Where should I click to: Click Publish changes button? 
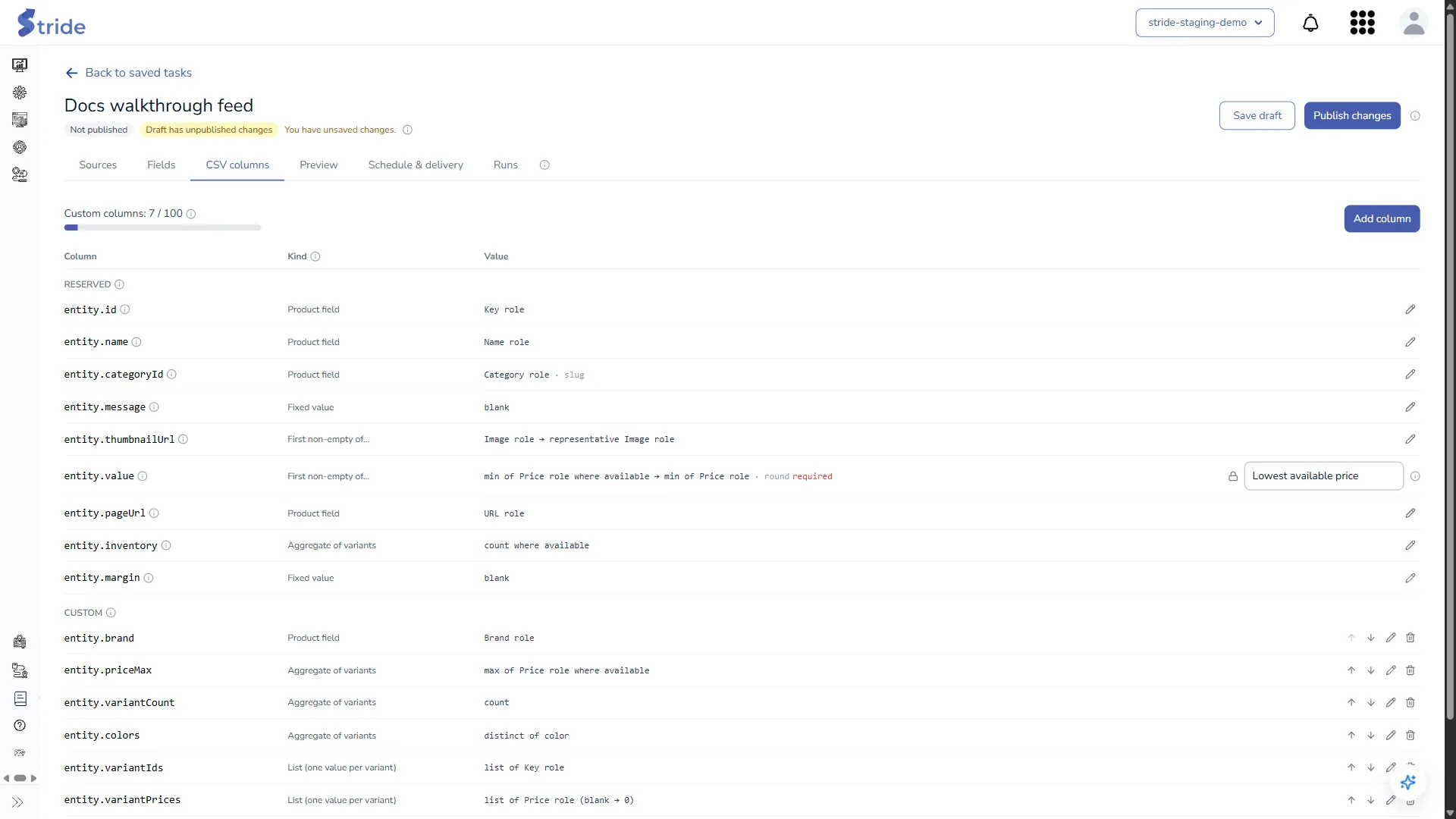click(1351, 115)
